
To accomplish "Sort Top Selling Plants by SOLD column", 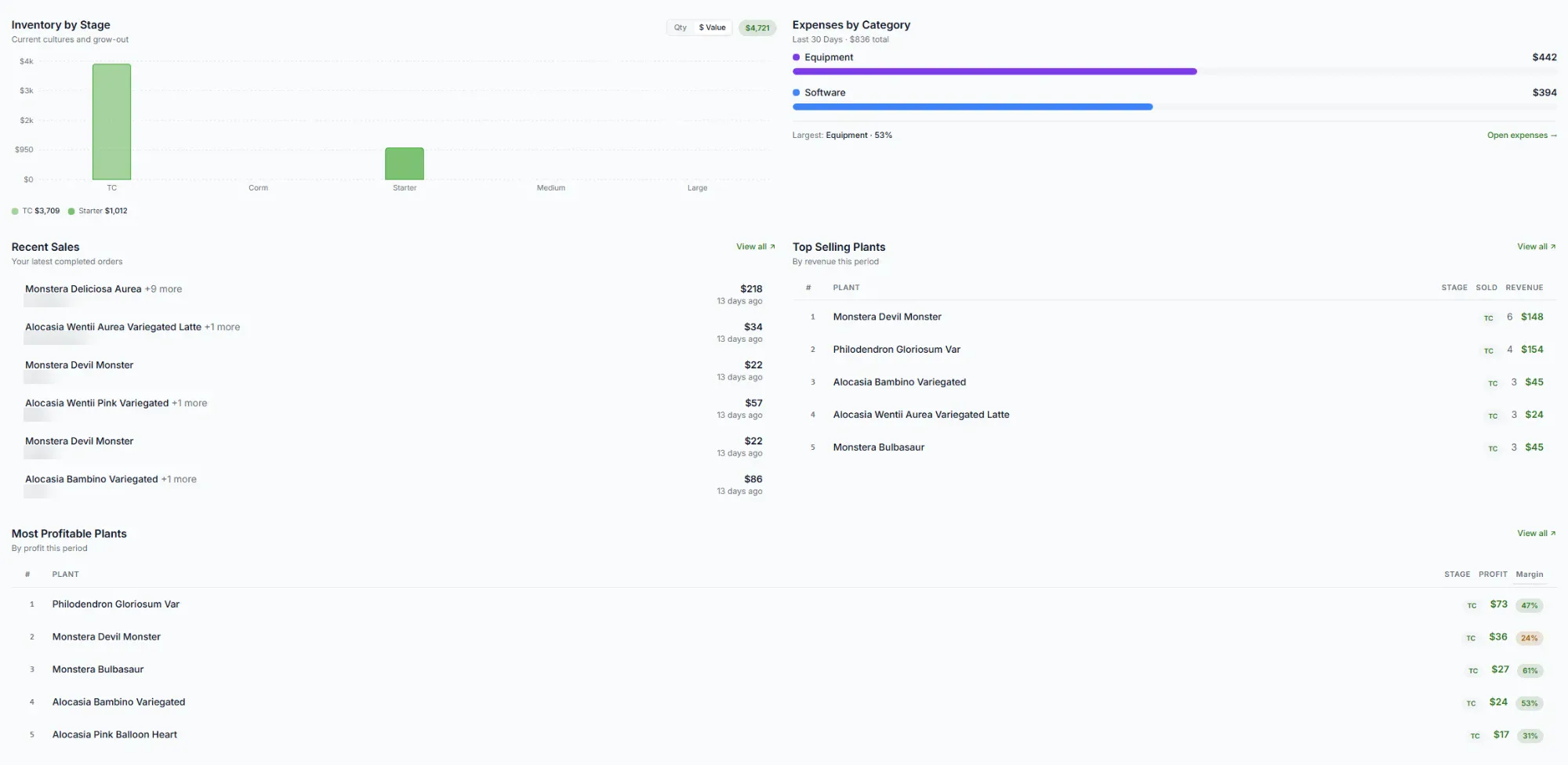I will tap(1486, 288).
